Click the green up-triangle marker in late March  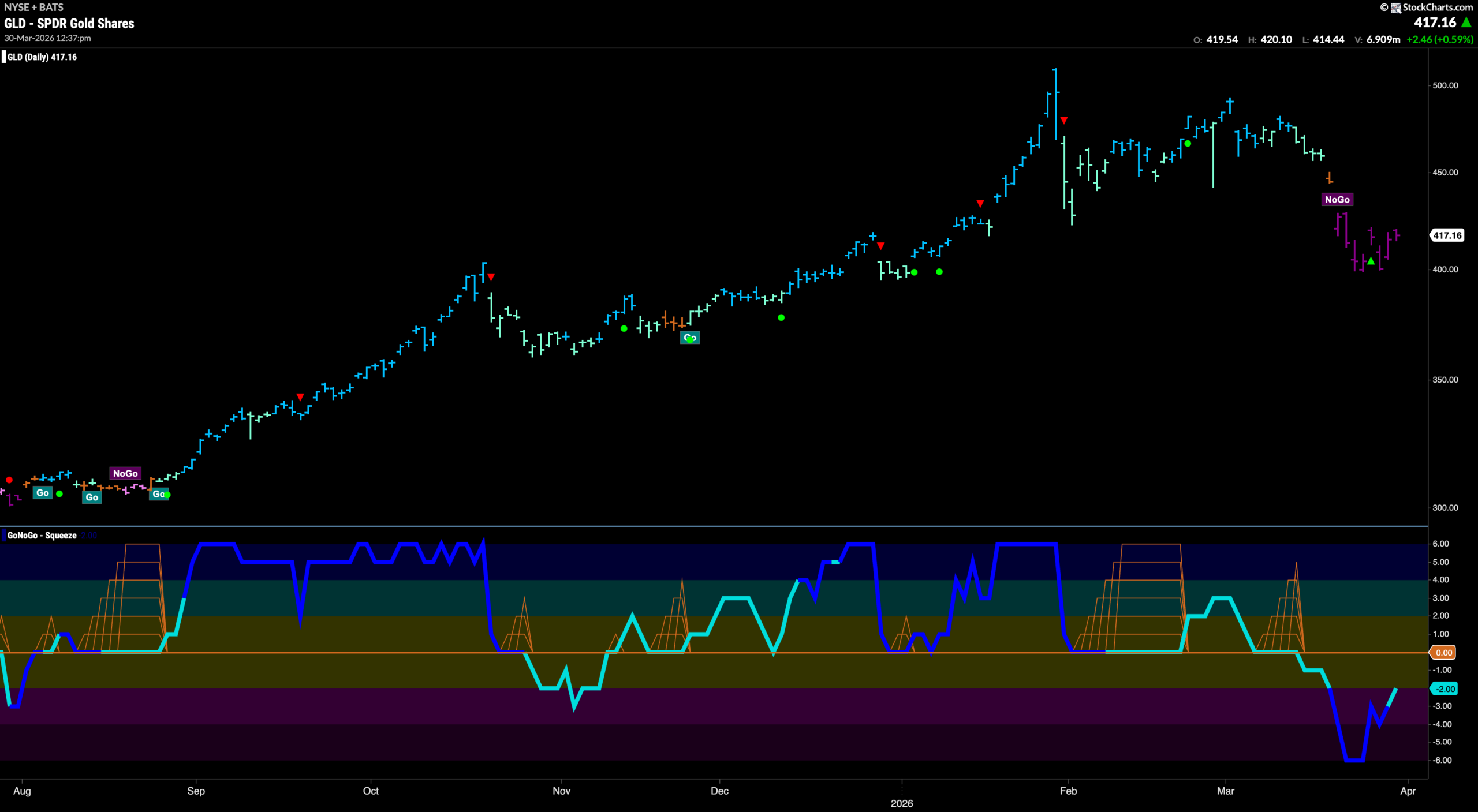(x=1371, y=261)
